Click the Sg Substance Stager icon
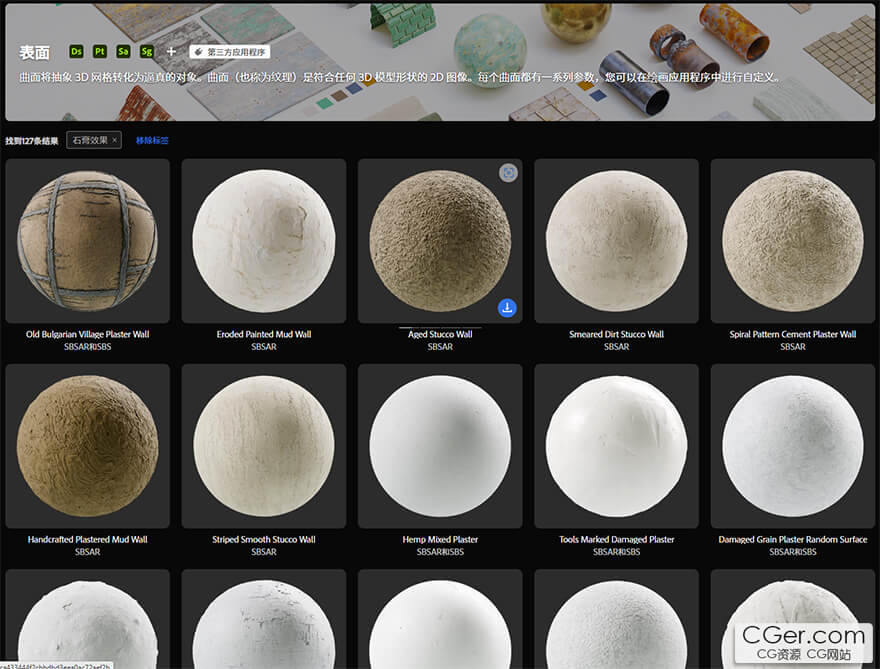 click(x=147, y=52)
